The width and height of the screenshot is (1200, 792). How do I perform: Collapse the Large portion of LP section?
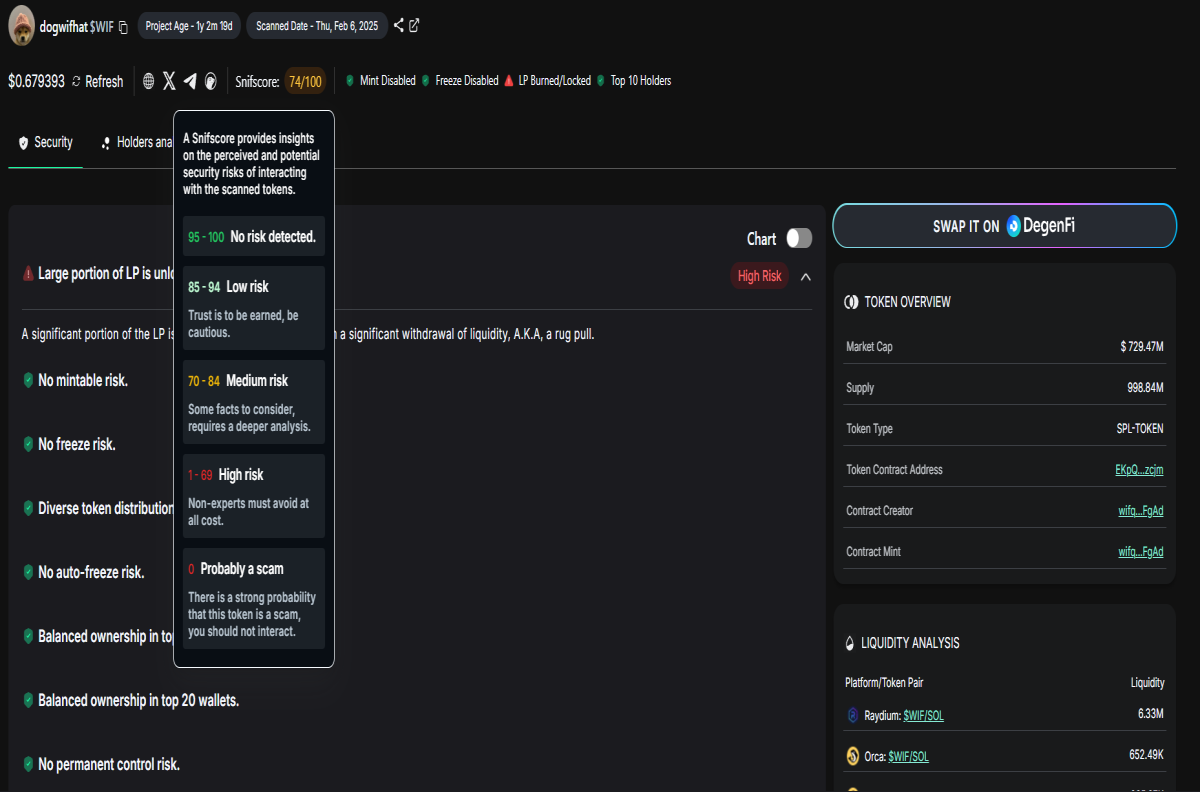click(x=806, y=276)
